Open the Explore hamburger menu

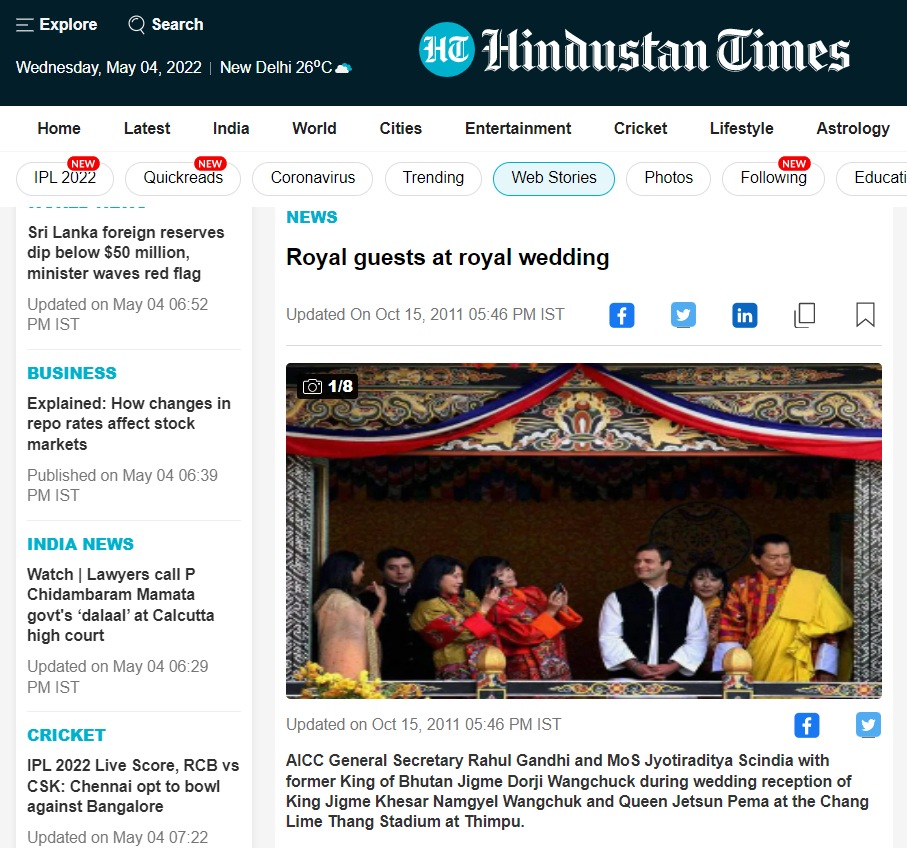pyautogui.click(x=25, y=25)
